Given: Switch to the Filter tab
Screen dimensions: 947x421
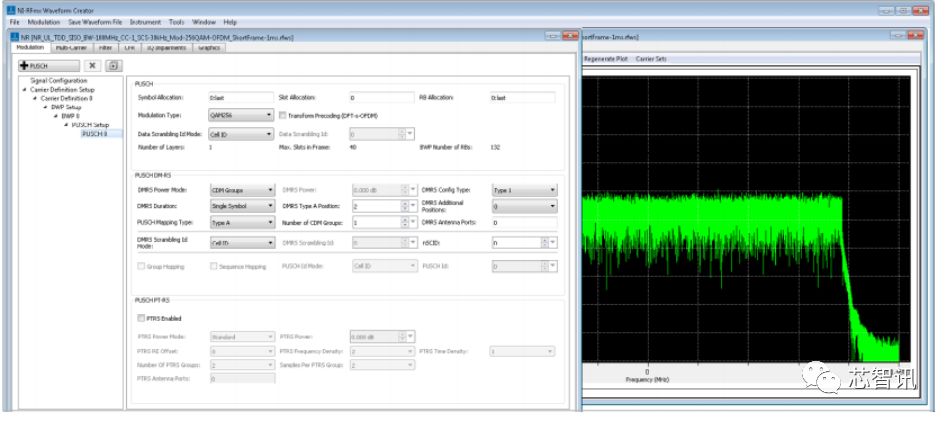Looking at the screenshot, I should (106, 48).
